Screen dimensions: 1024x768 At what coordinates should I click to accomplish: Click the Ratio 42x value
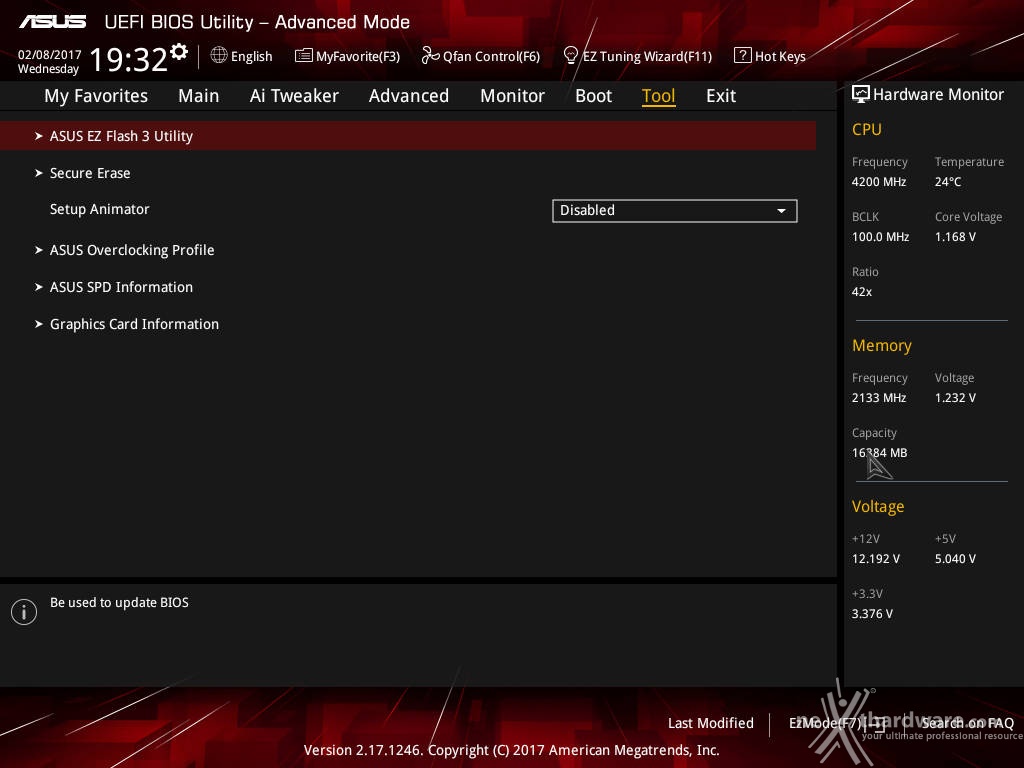pyautogui.click(x=862, y=292)
